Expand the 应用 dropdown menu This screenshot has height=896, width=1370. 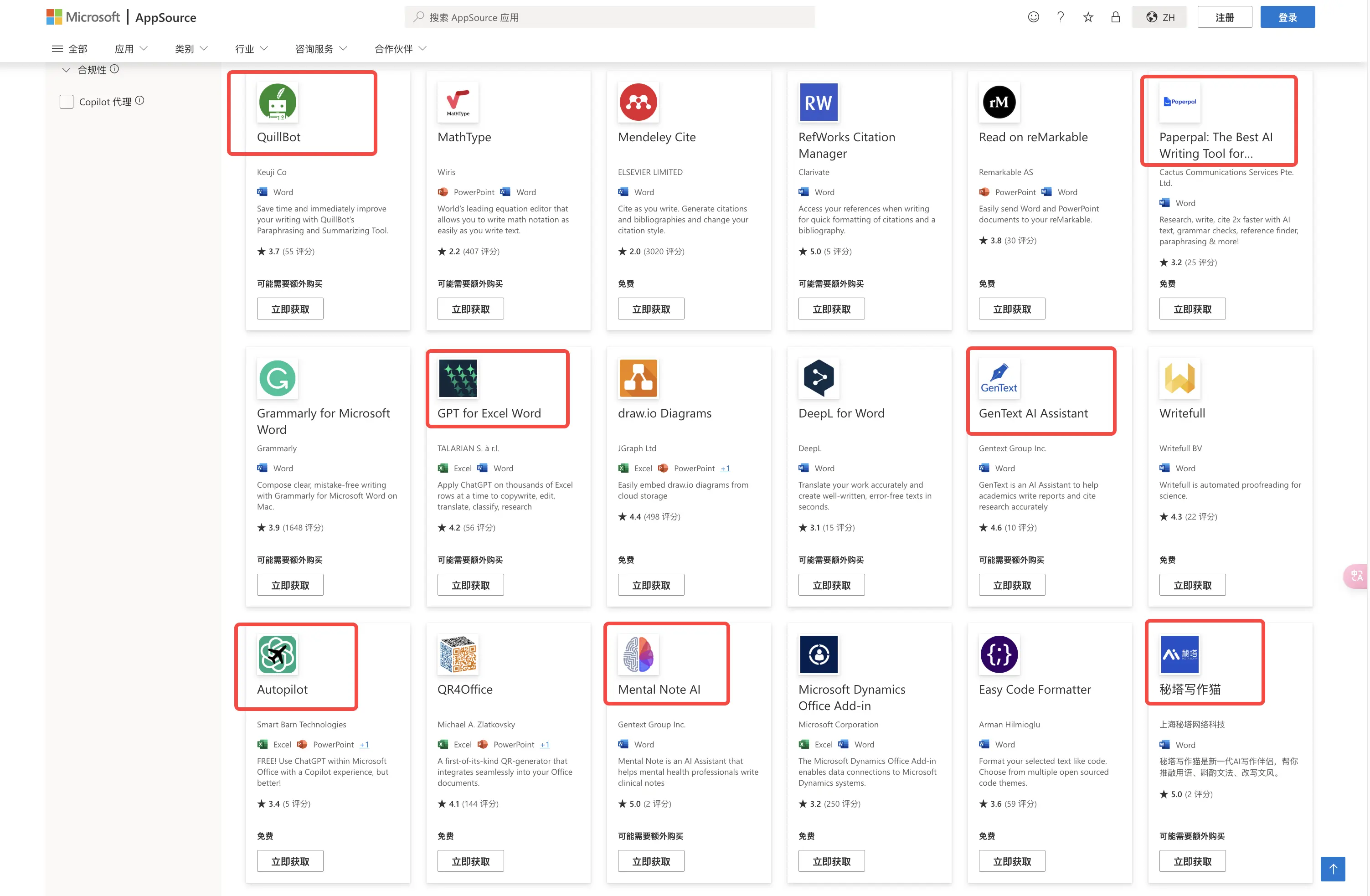tap(131, 49)
